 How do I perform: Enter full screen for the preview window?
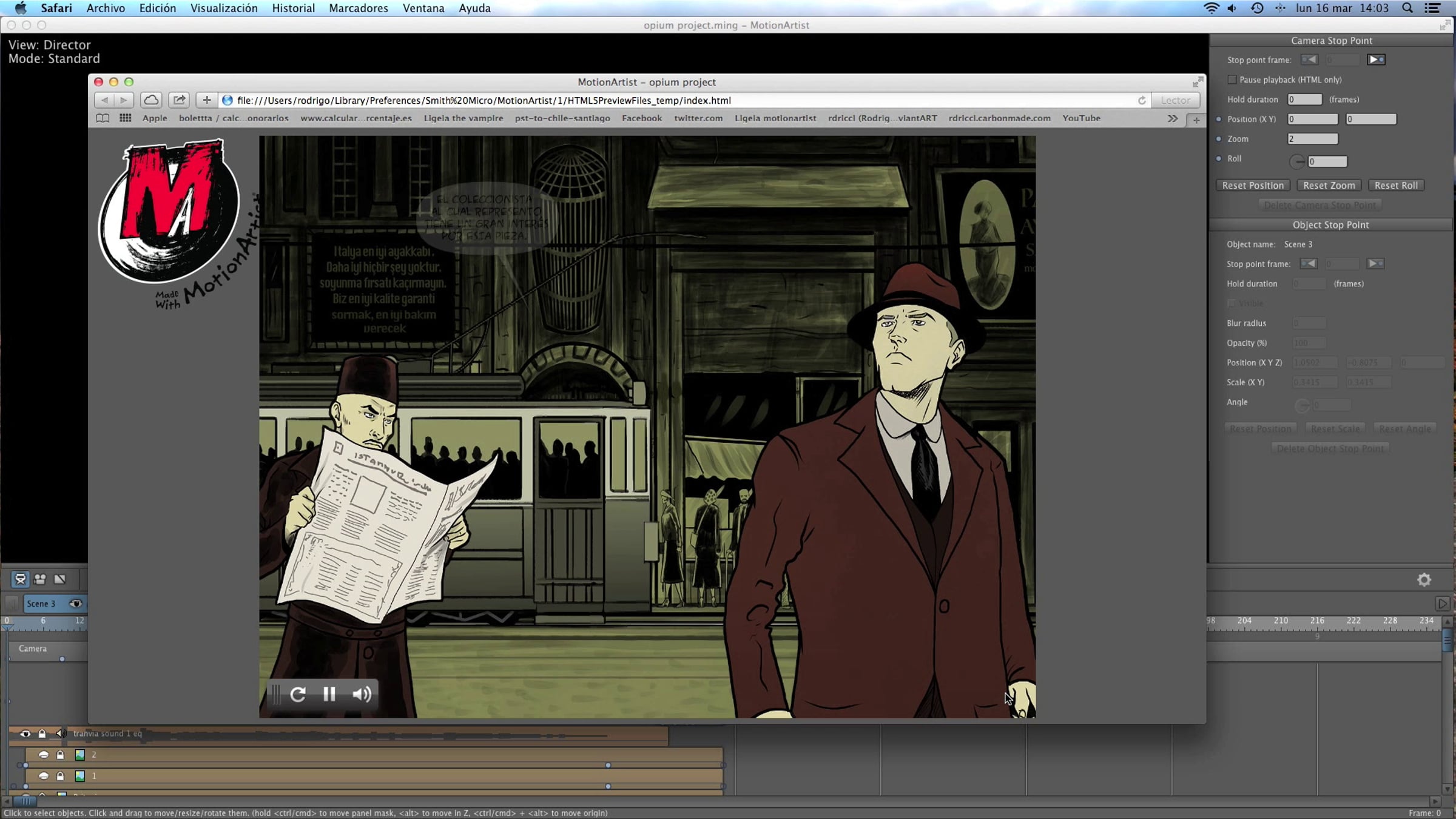click(1198, 82)
